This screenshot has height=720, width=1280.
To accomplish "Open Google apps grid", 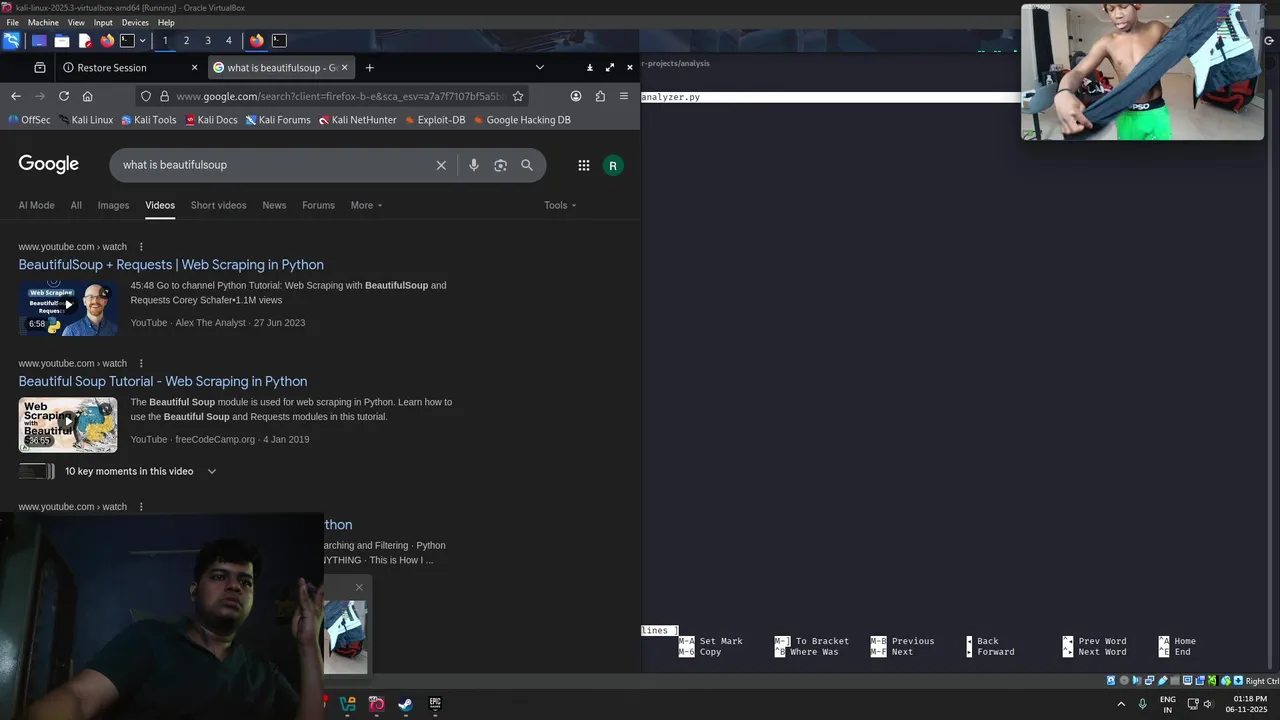I will (x=584, y=165).
